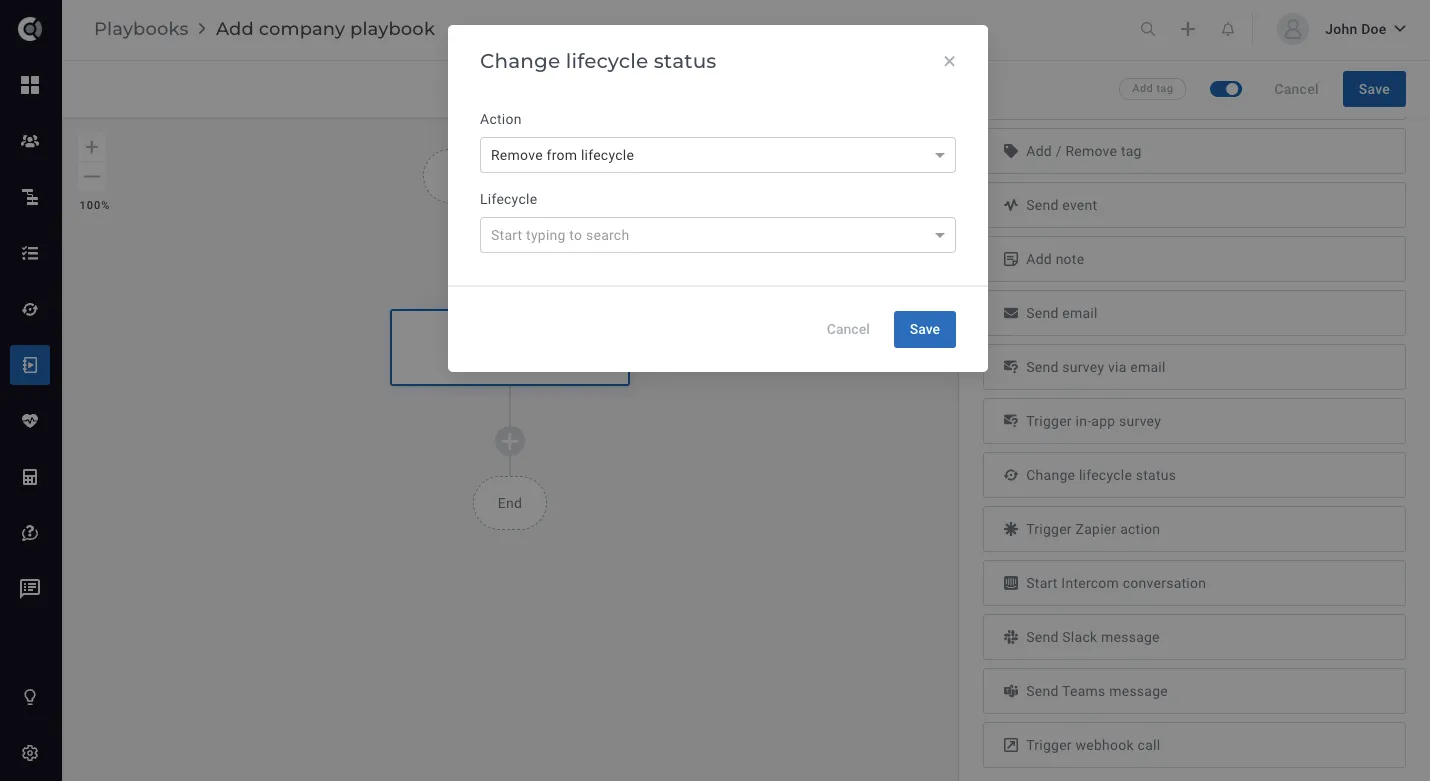Click the plus icon in top bar
This screenshot has height=781, width=1430.
coord(1188,29)
